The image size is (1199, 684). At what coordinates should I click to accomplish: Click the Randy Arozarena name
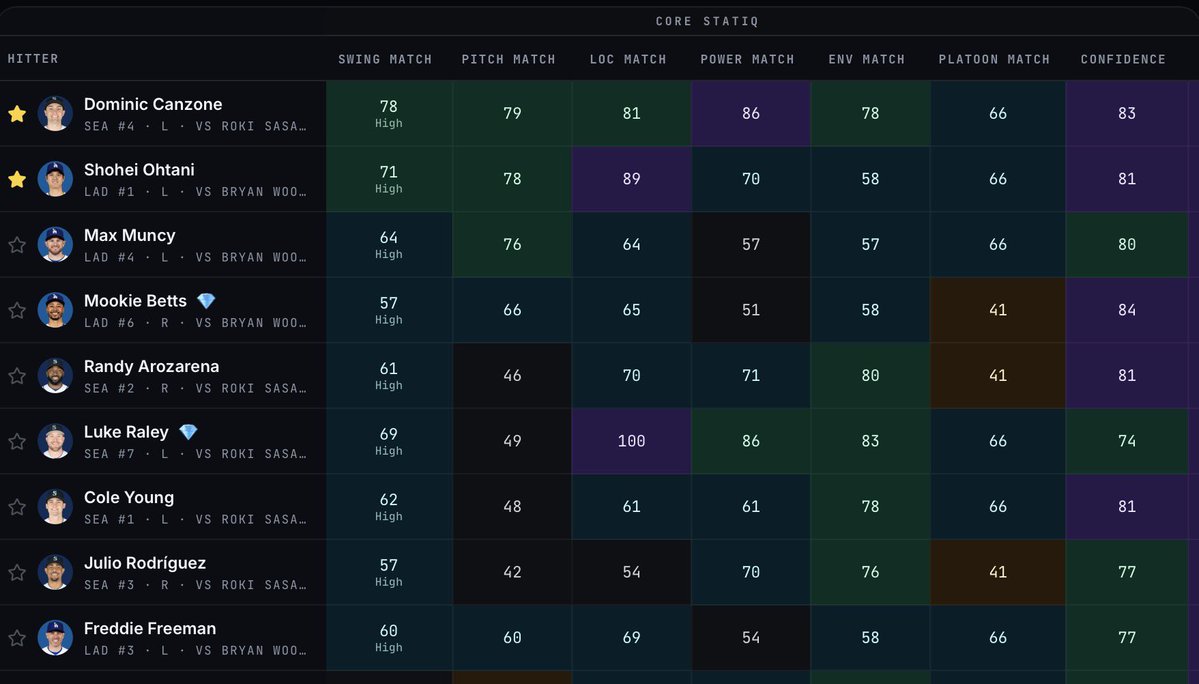[151, 366]
